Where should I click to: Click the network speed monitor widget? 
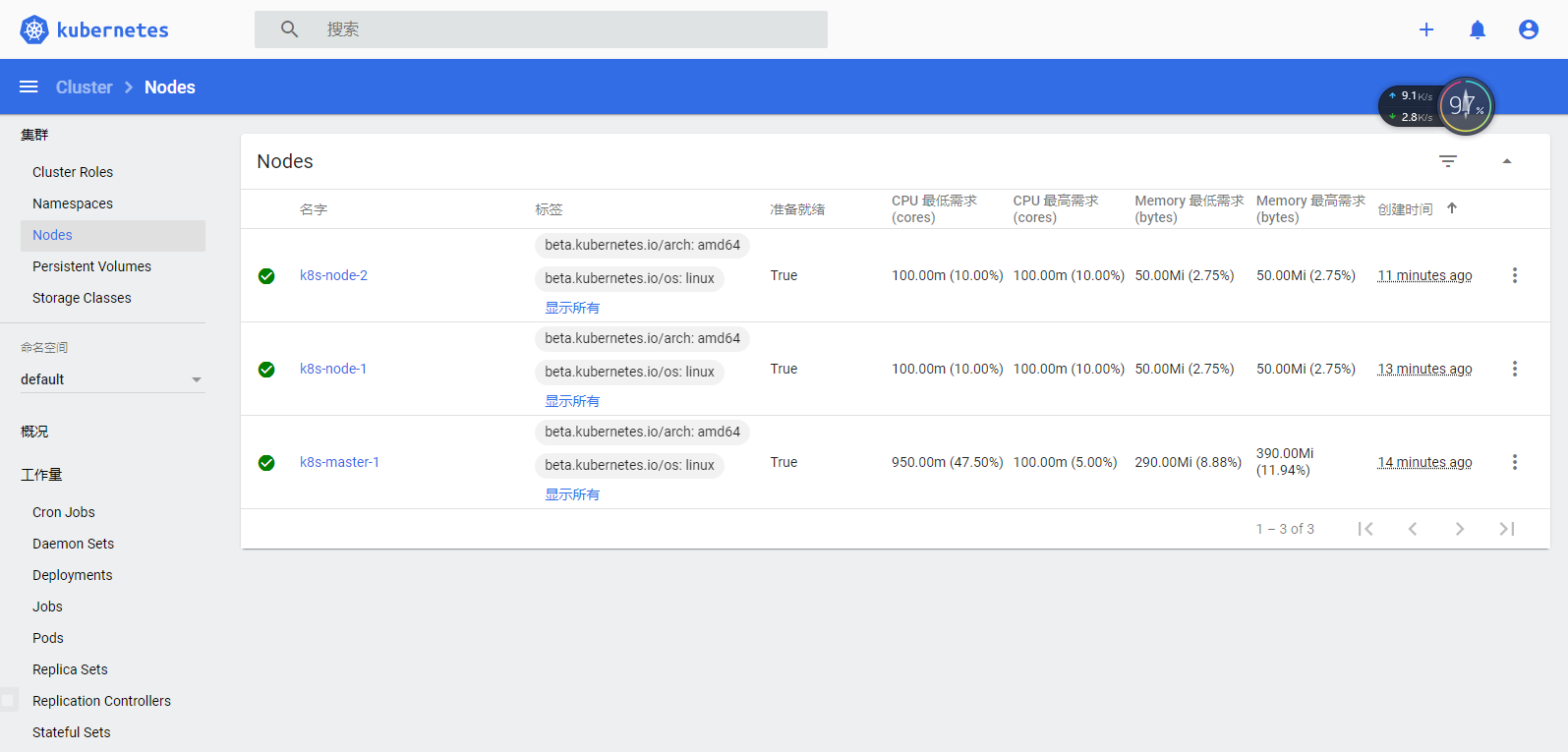[1409, 106]
